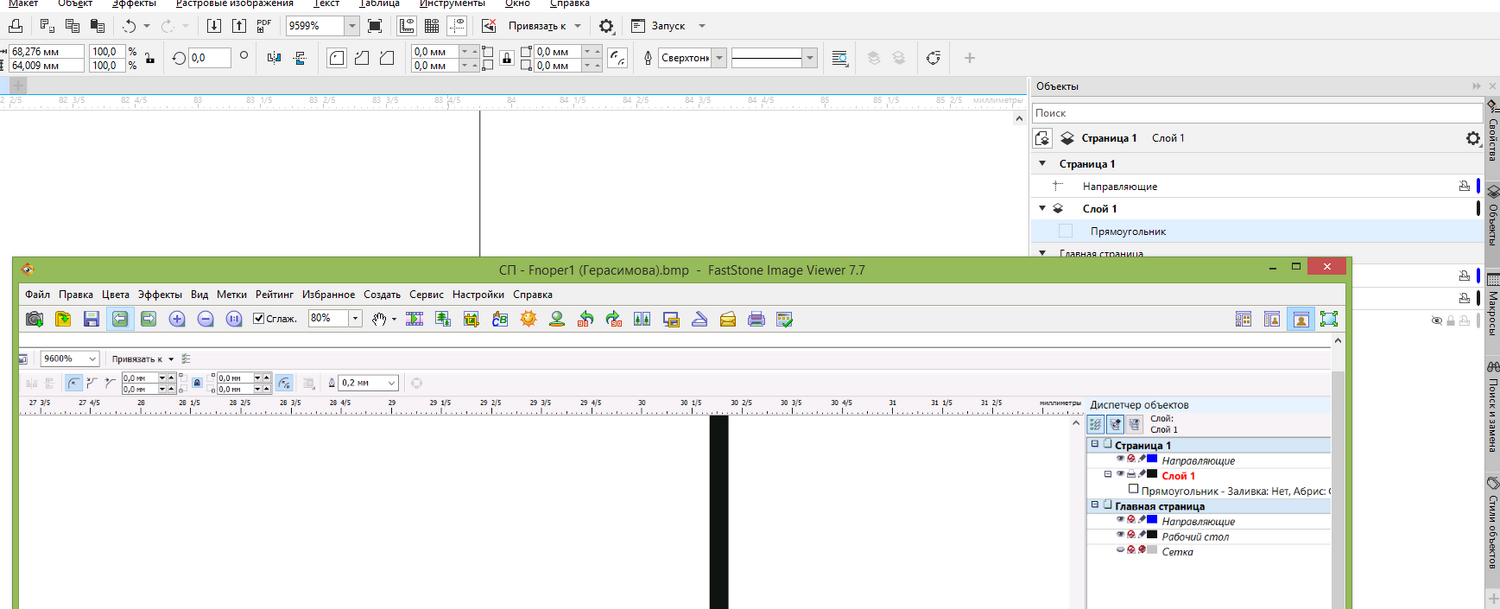Viewport: 1500px width, 609px height.
Task: Select the chamfered corner icon
Action: (x=386, y=58)
